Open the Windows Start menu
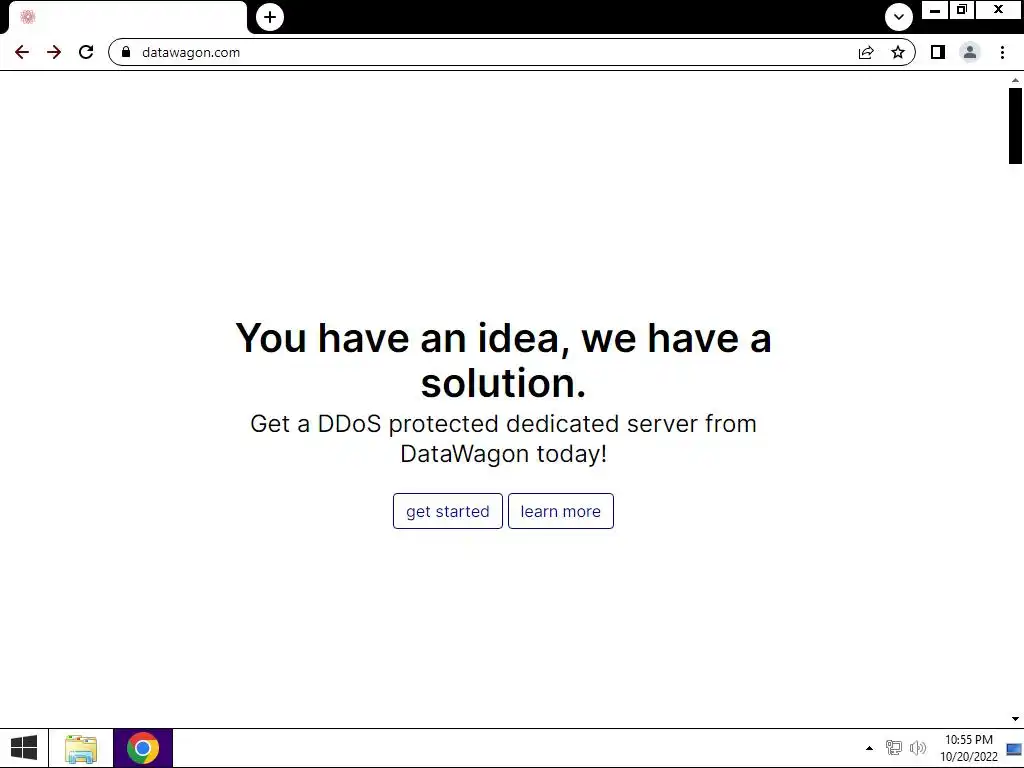The height and width of the screenshot is (768, 1024). 24,748
